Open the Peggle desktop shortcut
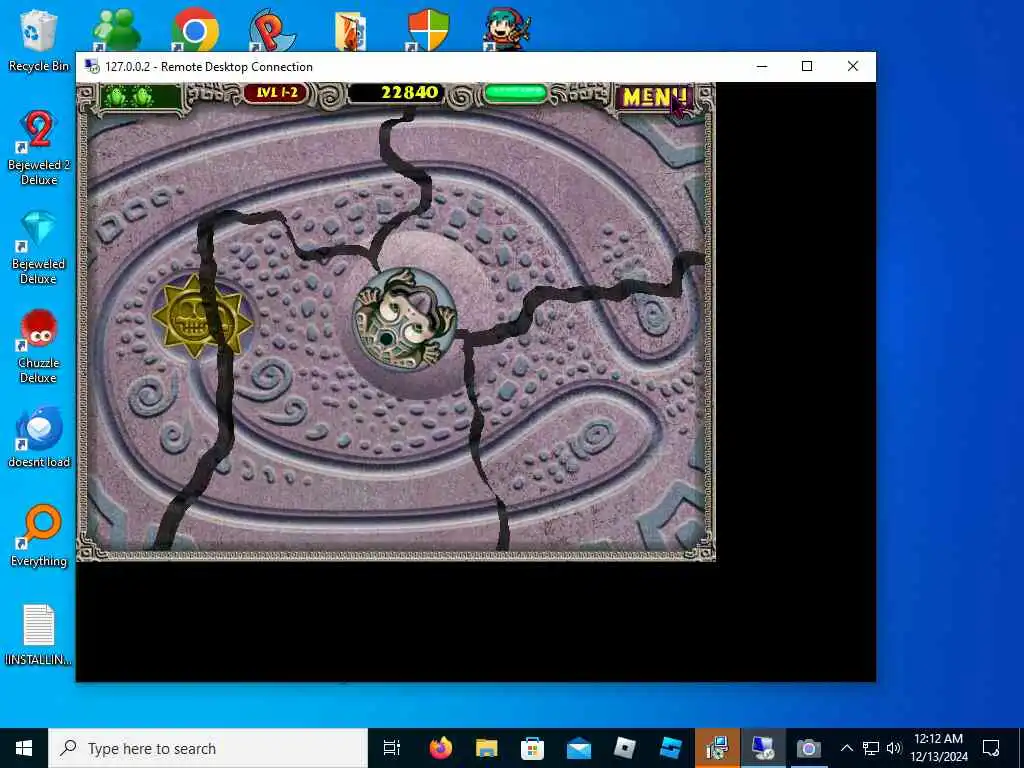Screen dimensions: 1024x768 coord(272,29)
